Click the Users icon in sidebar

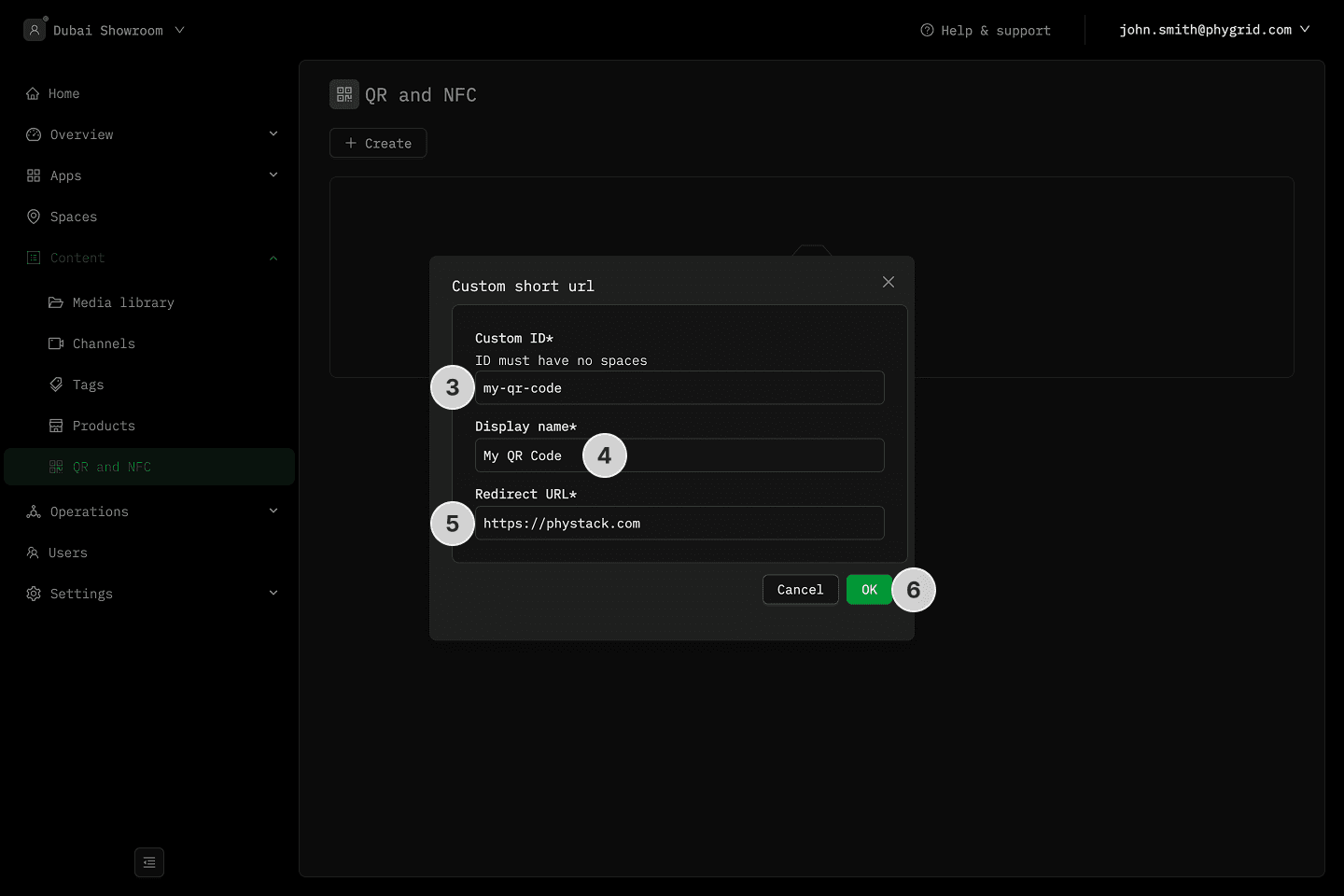[33, 553]
